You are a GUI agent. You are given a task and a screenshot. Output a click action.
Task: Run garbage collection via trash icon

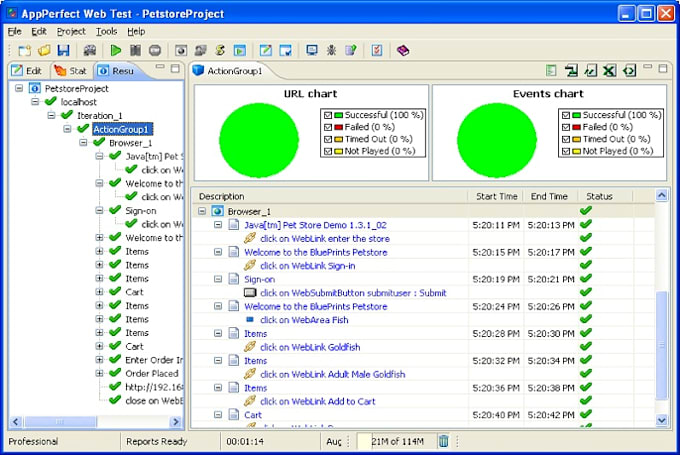(x=443, y=441)
